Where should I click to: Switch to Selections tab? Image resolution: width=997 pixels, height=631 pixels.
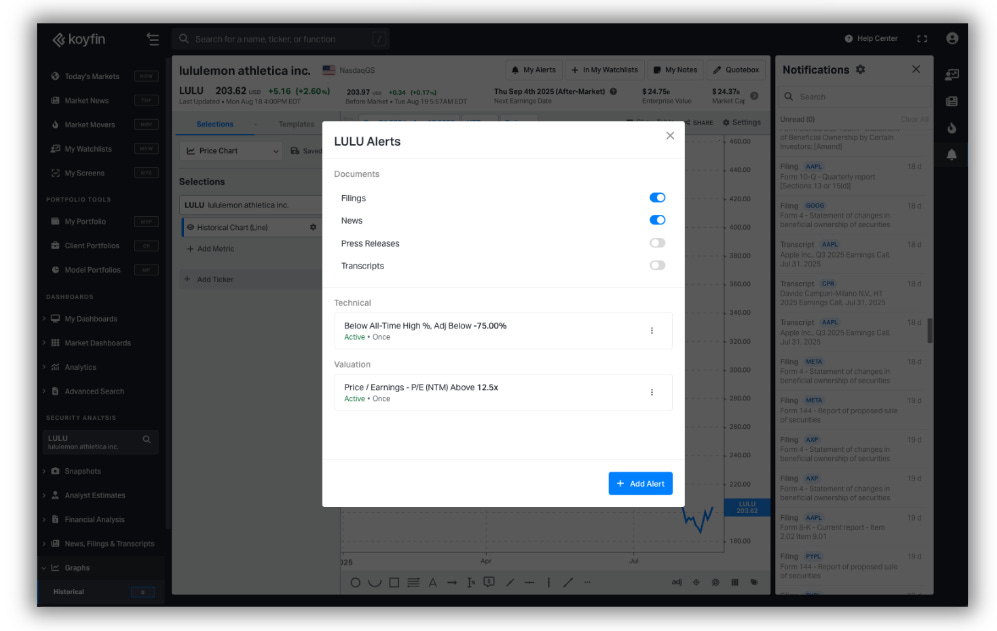coord(215,124)
